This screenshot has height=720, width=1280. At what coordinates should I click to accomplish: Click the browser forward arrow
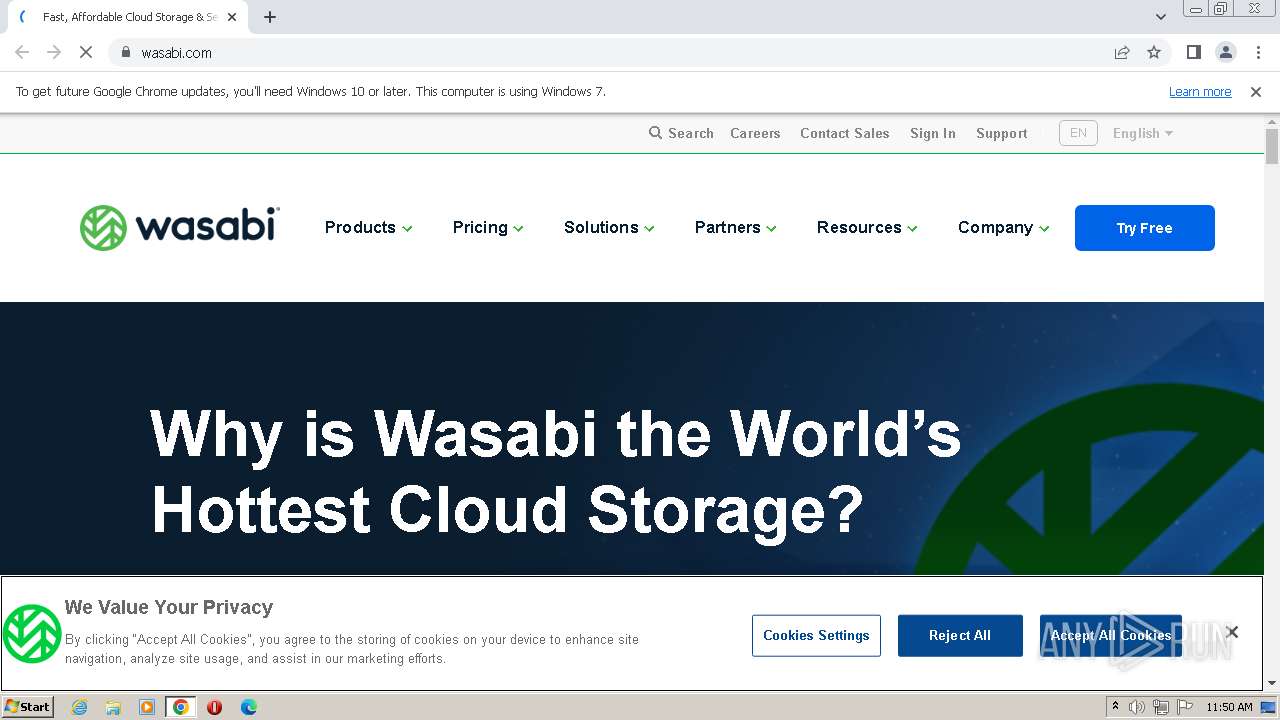point(54,52)
